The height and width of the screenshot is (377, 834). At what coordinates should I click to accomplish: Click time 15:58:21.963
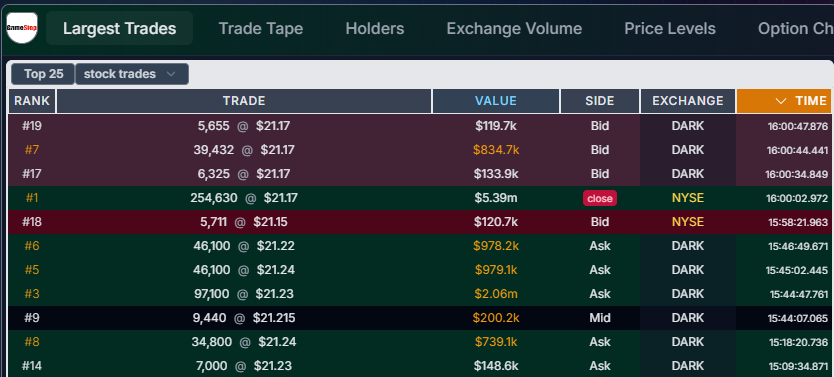pyautogui.click(x=798, y=222)
